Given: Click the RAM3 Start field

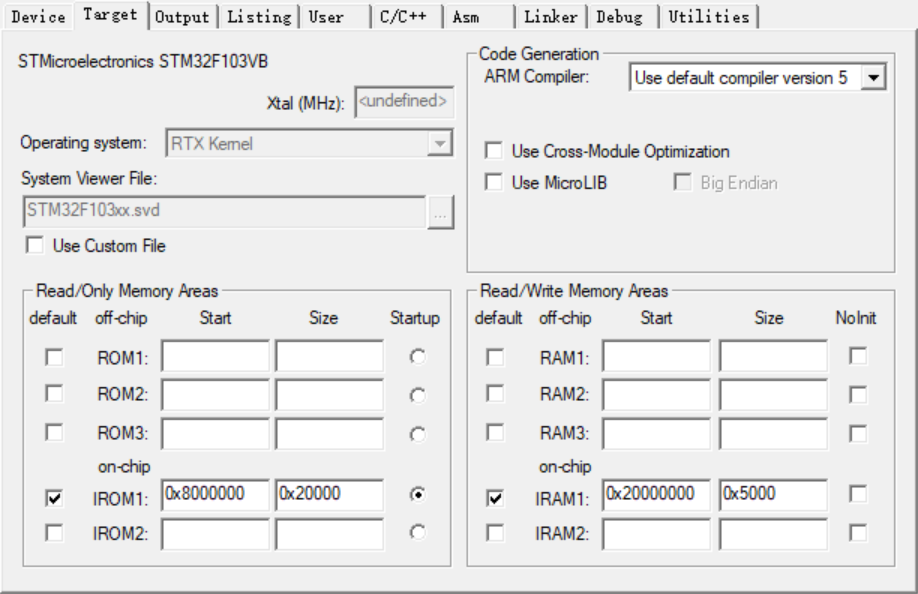Looking at the screenshot, I should [656, 434].
